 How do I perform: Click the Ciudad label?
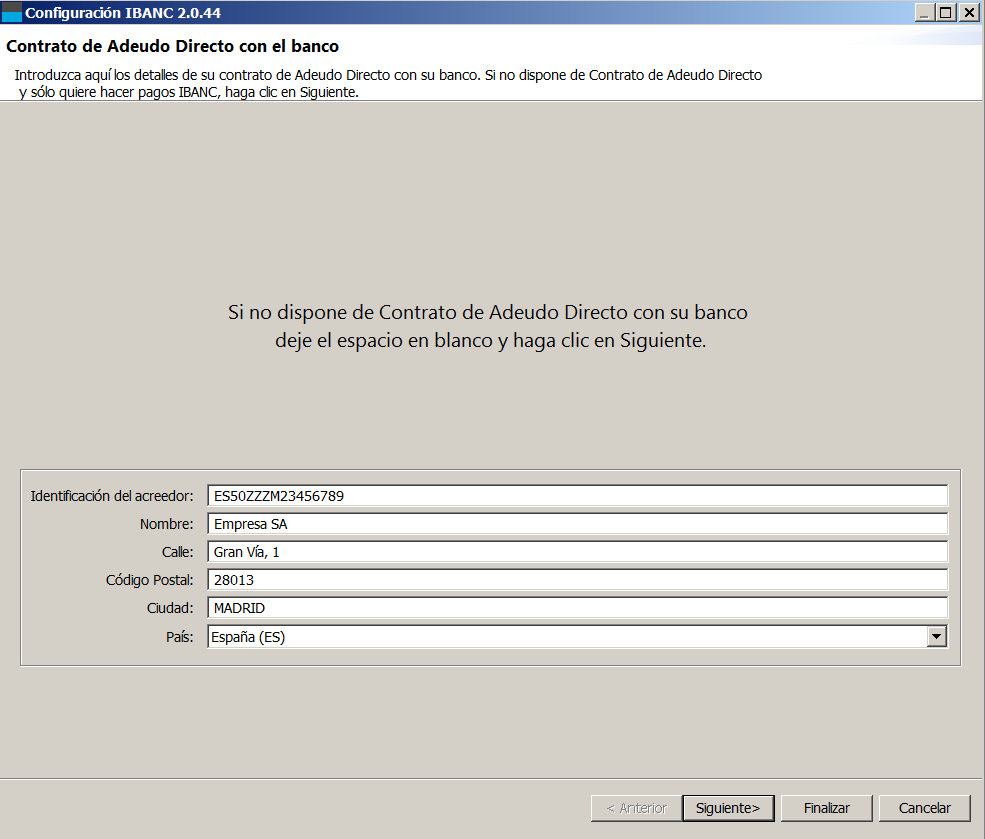pyautogui.click(x=170, y=609)
